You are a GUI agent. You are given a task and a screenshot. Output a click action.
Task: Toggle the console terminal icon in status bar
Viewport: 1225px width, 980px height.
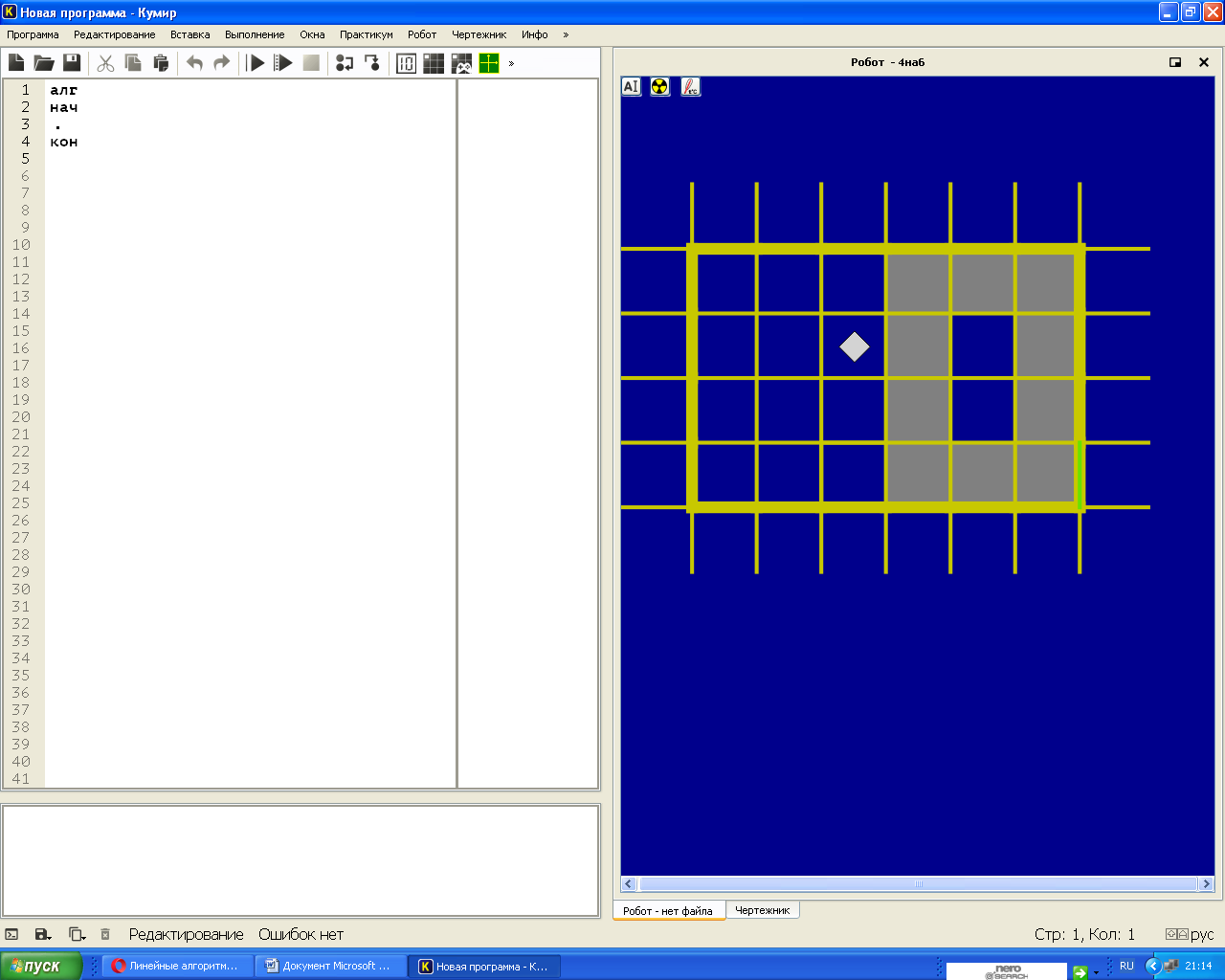point(11,935)
